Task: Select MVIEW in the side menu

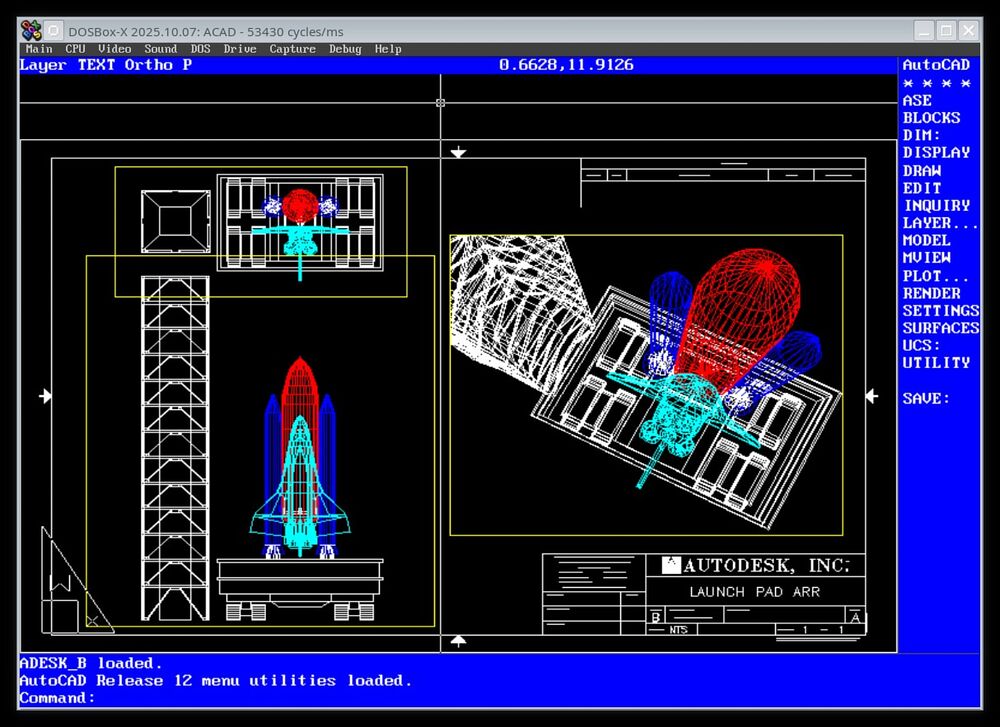Action: tap(926, 258)
